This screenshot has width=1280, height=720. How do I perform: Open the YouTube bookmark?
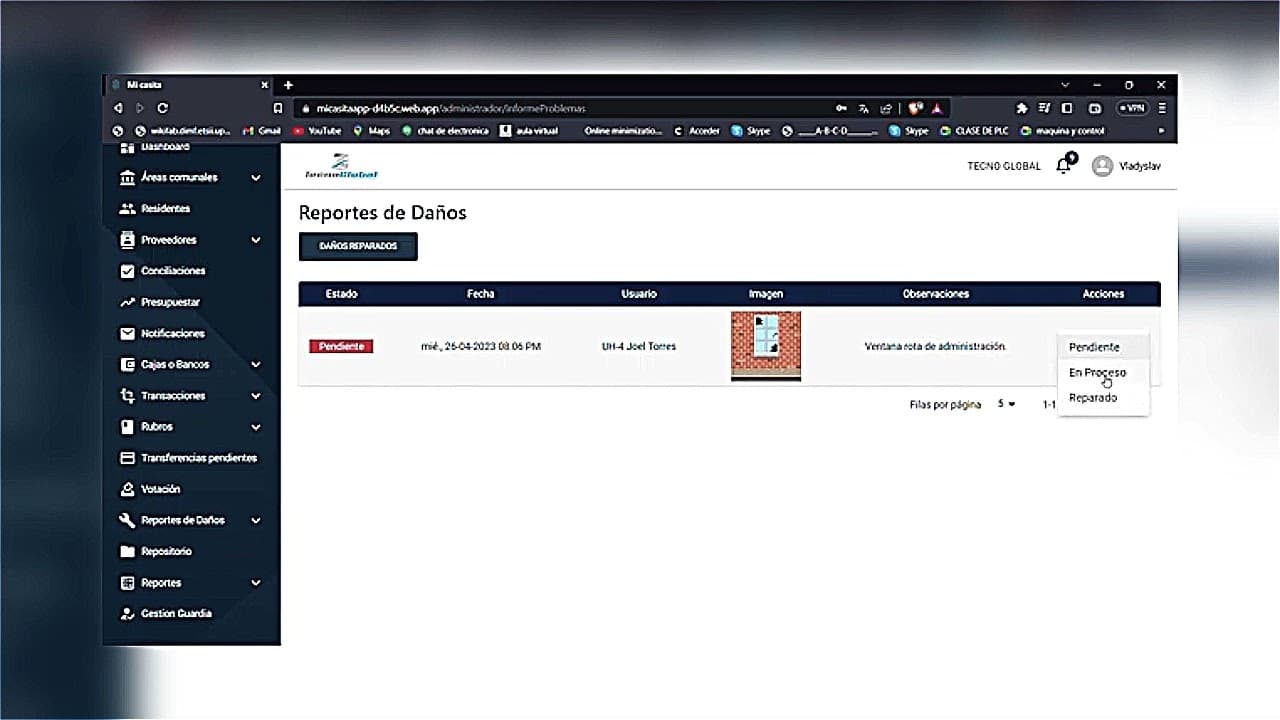click(x=317, y=131)
